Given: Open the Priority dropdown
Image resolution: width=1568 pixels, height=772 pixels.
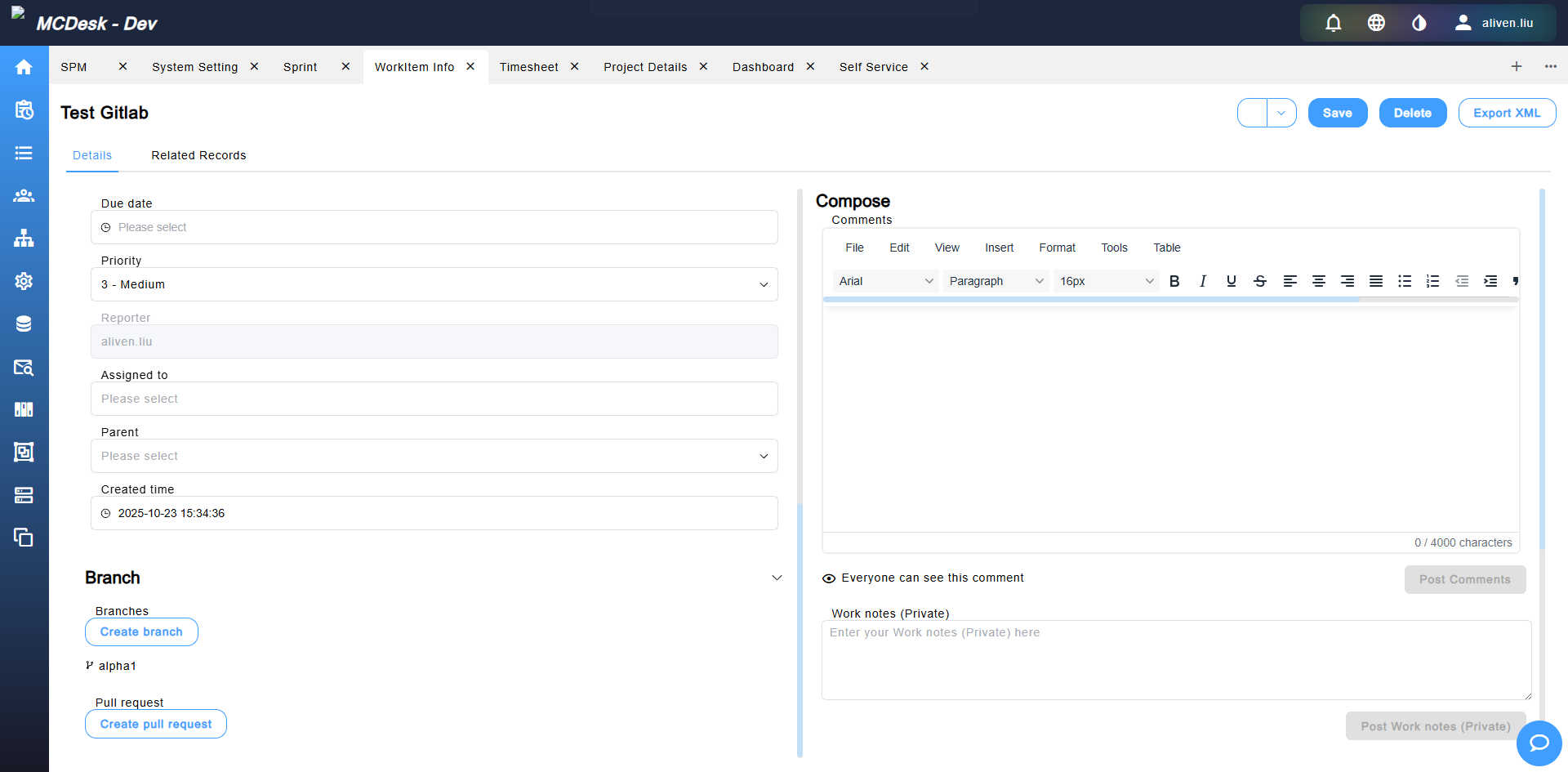Looking at the screenshot, I should [434, 284].
